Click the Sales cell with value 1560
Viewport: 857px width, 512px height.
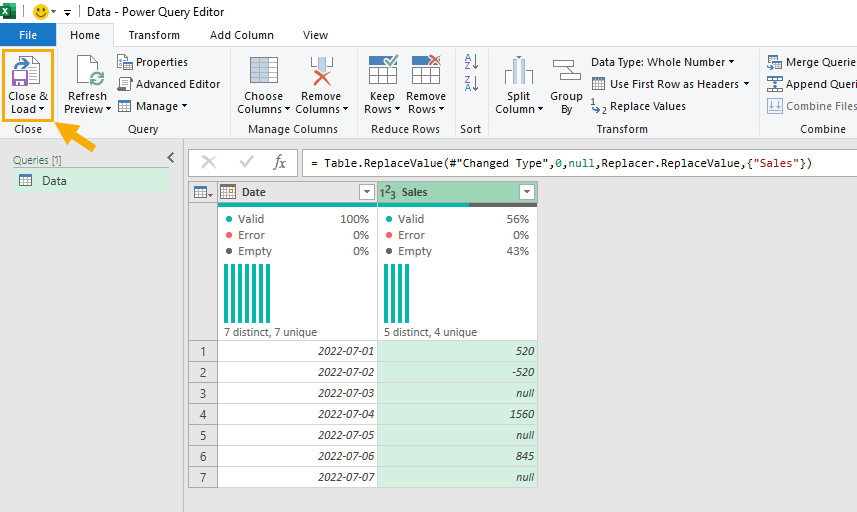click(x=457, y=414)
